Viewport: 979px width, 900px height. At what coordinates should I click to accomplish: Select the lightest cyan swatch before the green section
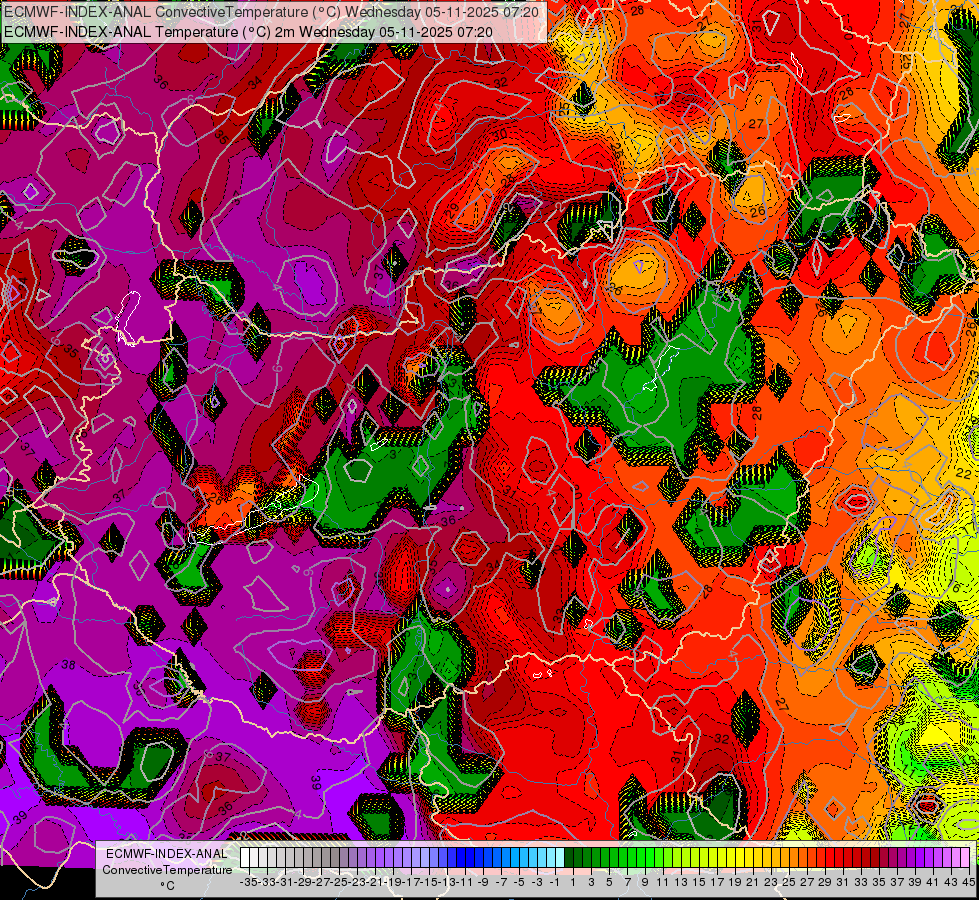(560, 858)
